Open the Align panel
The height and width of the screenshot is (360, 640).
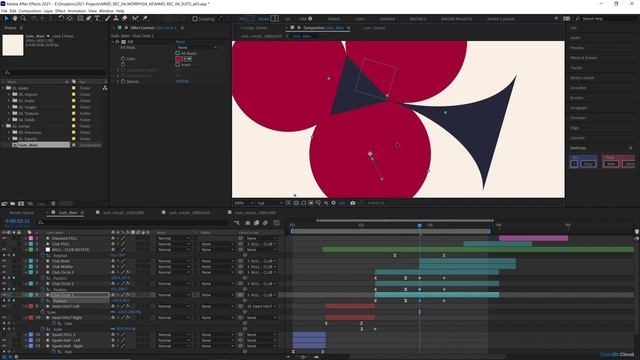pos(575,128)
